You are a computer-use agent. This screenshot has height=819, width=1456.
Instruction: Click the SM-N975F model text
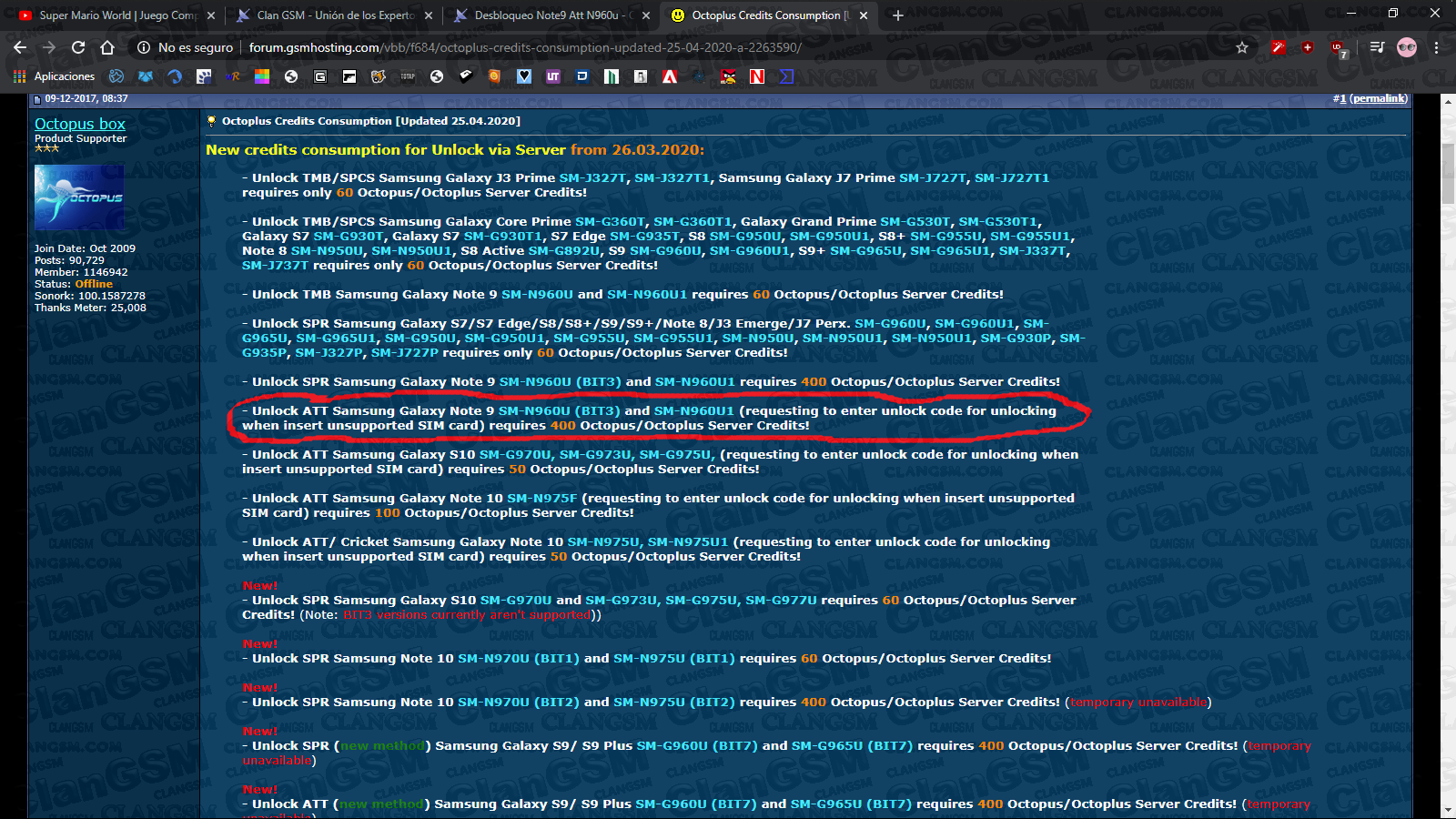click(x=542, y=498)
